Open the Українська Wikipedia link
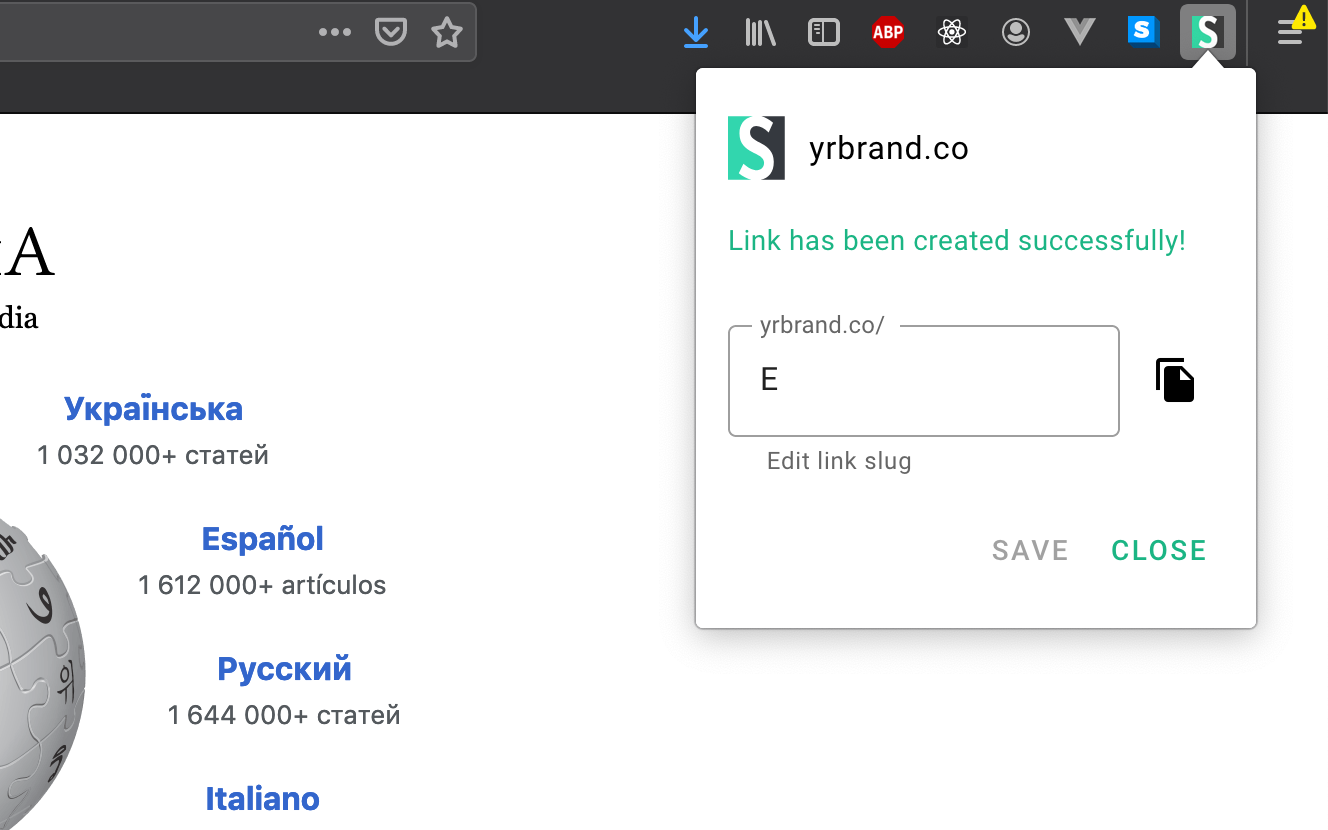The height and width of the screenshot is (830, 1328). 153,408
